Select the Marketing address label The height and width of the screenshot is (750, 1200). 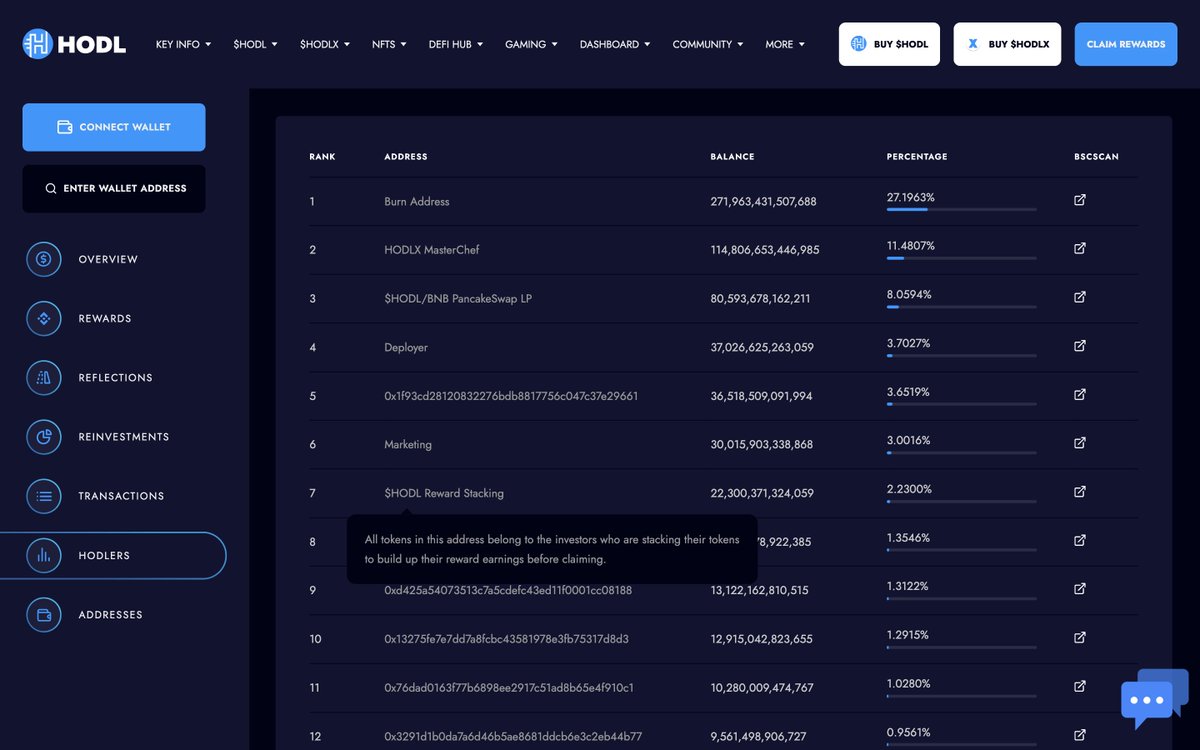point(408,444)
